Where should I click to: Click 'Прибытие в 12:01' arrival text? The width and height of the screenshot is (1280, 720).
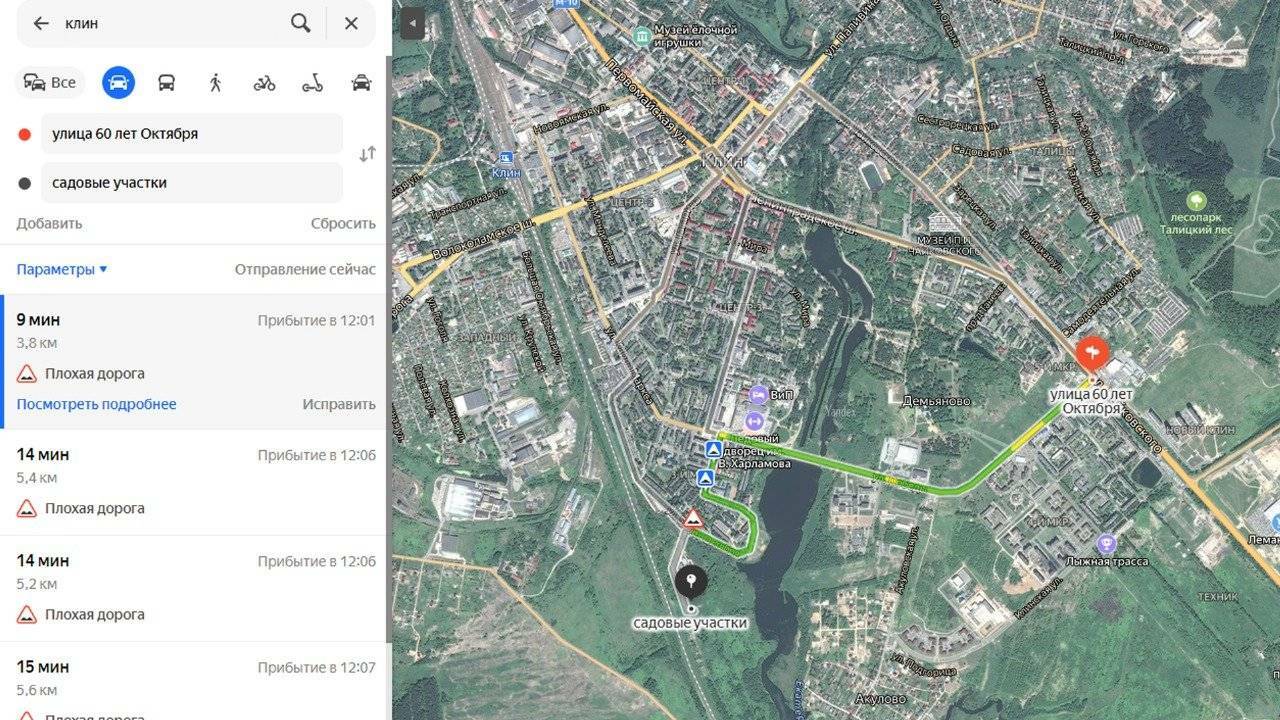pos(316,320)
